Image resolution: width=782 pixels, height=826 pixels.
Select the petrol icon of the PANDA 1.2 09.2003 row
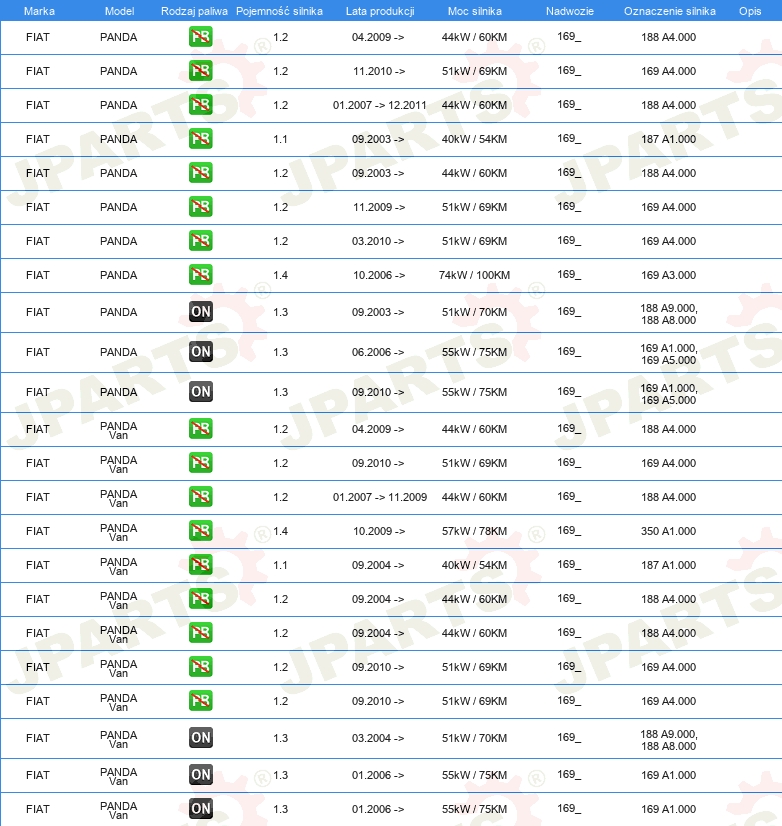201,173
